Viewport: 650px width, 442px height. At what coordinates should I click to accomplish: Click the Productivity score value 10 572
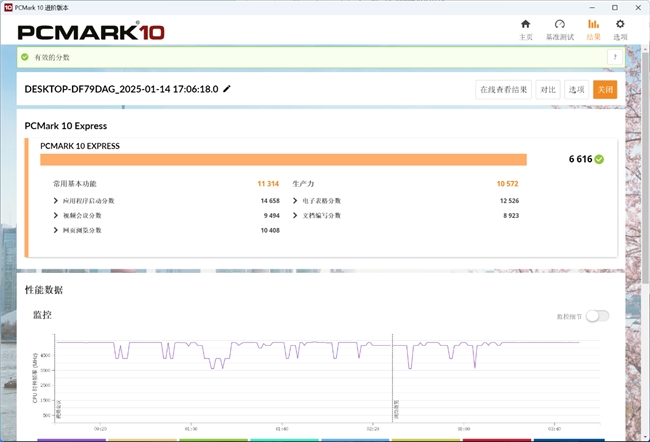point(507,184)
